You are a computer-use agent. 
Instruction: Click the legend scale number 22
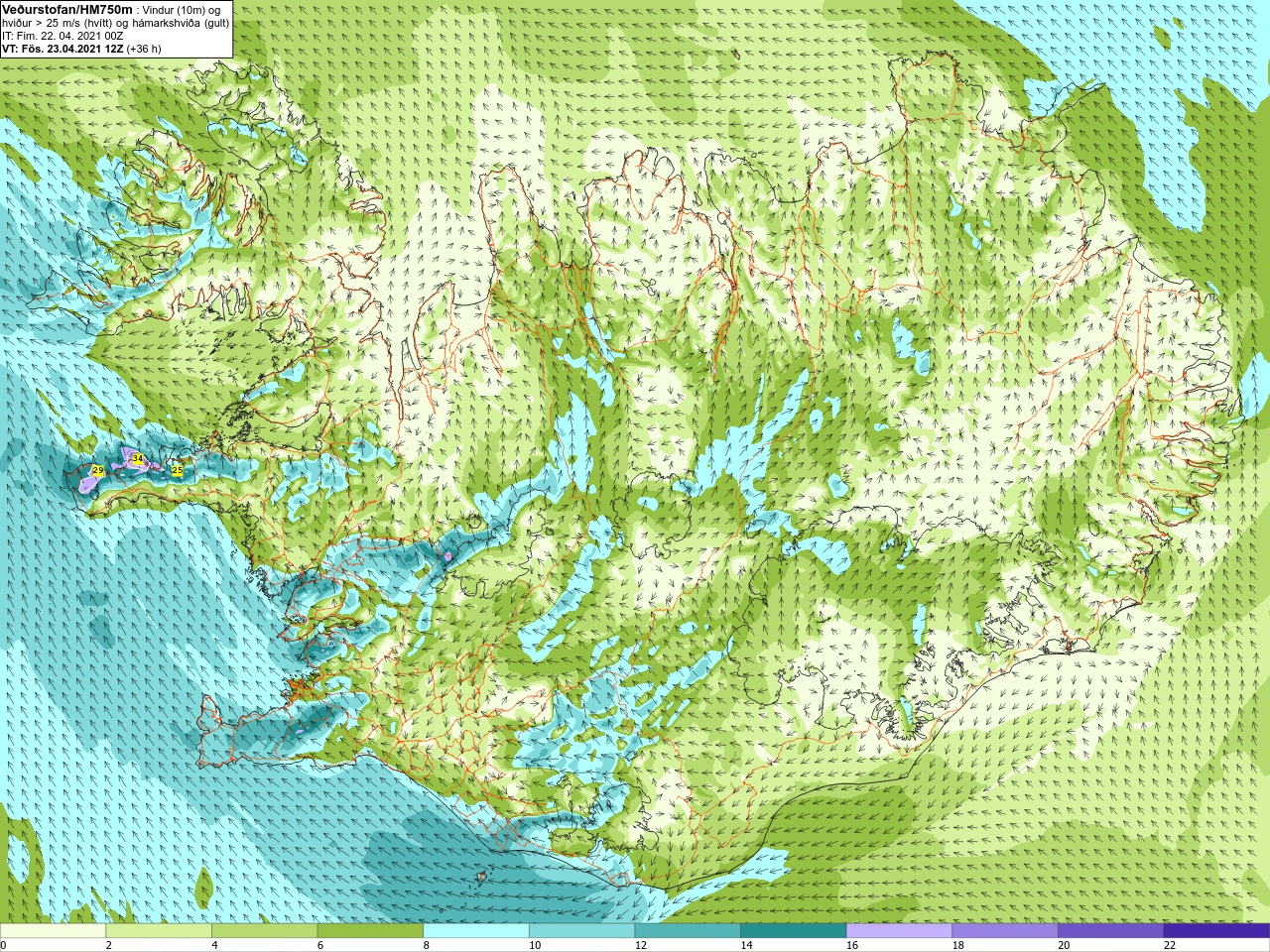[x=1170, y=945]
